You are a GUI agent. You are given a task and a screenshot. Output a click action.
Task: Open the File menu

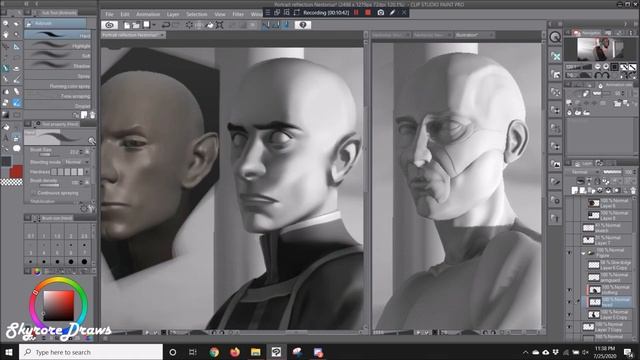[x=109, y=14]
